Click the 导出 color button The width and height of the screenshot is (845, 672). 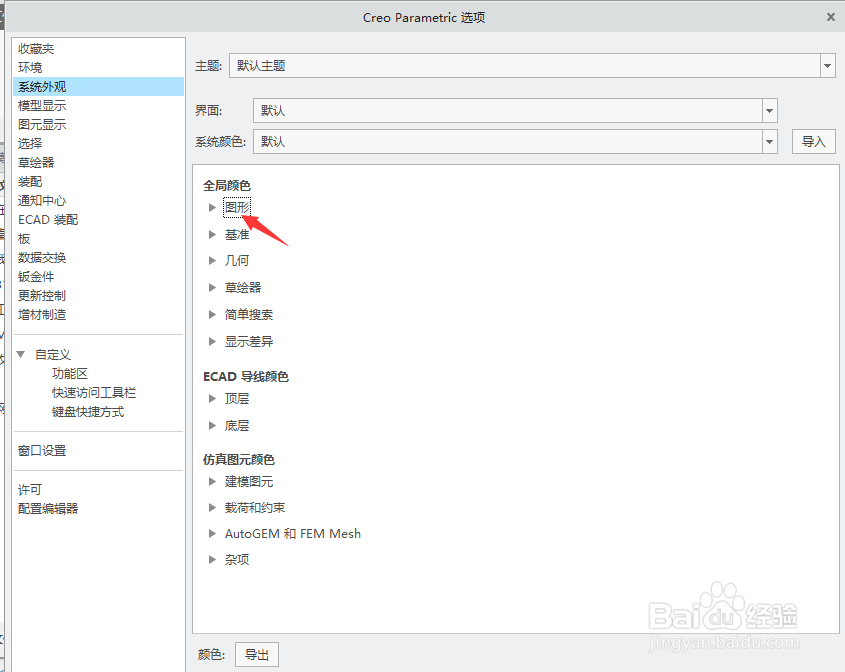click(257, 655)
